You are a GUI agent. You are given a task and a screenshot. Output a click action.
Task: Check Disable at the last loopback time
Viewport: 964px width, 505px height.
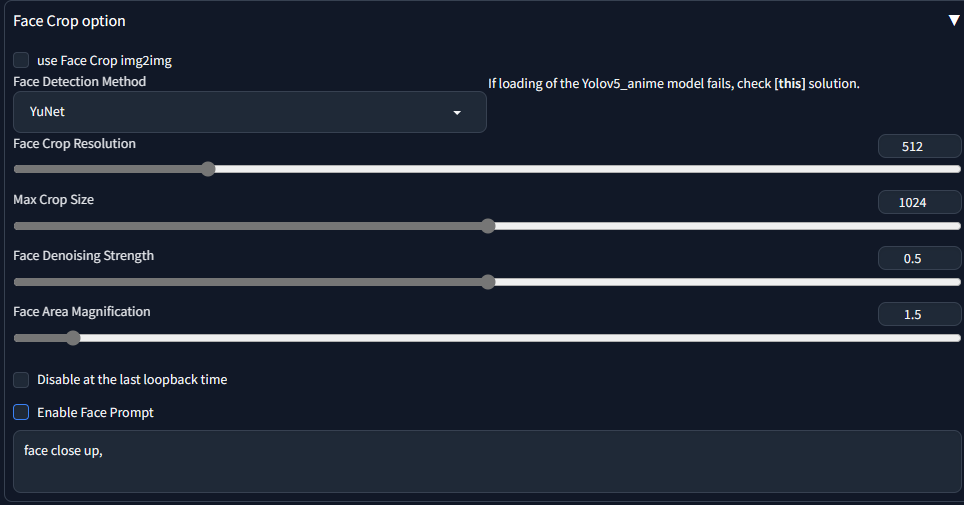click(21, 380)
